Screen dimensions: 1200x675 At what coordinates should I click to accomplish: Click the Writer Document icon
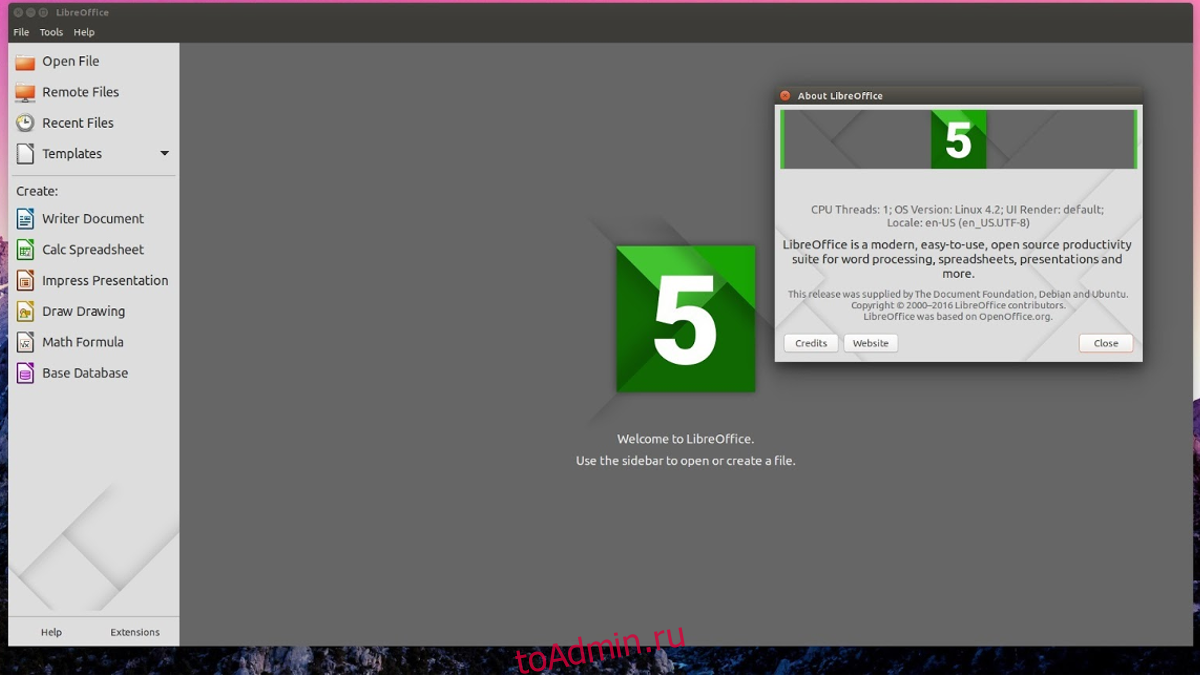25,219
